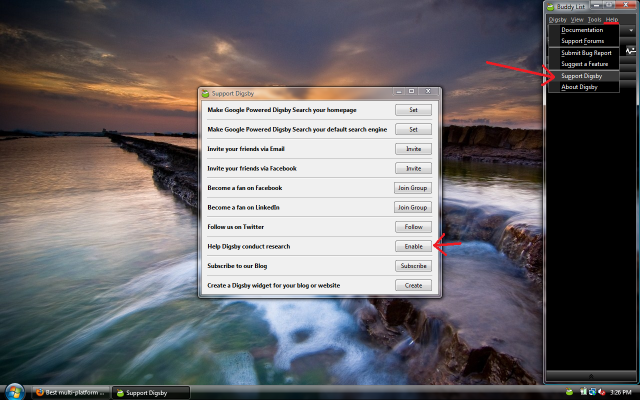This screenshot has height=400, width=640.
Task: Click 'Become a fan on Facebook' label
Action: (x=244, y=188)
